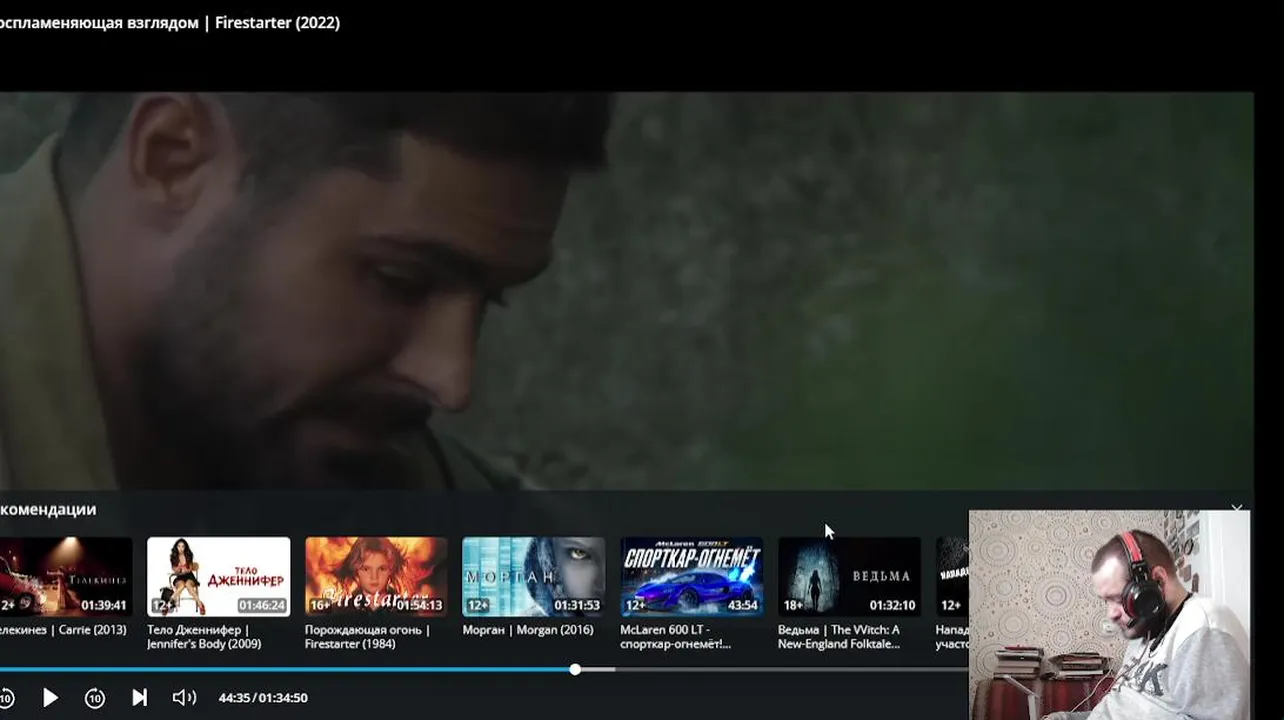The image size is (1284, 720).
Task: Skip forward 10 seconds
Action: pyautogui.click(x=95, y=697)
